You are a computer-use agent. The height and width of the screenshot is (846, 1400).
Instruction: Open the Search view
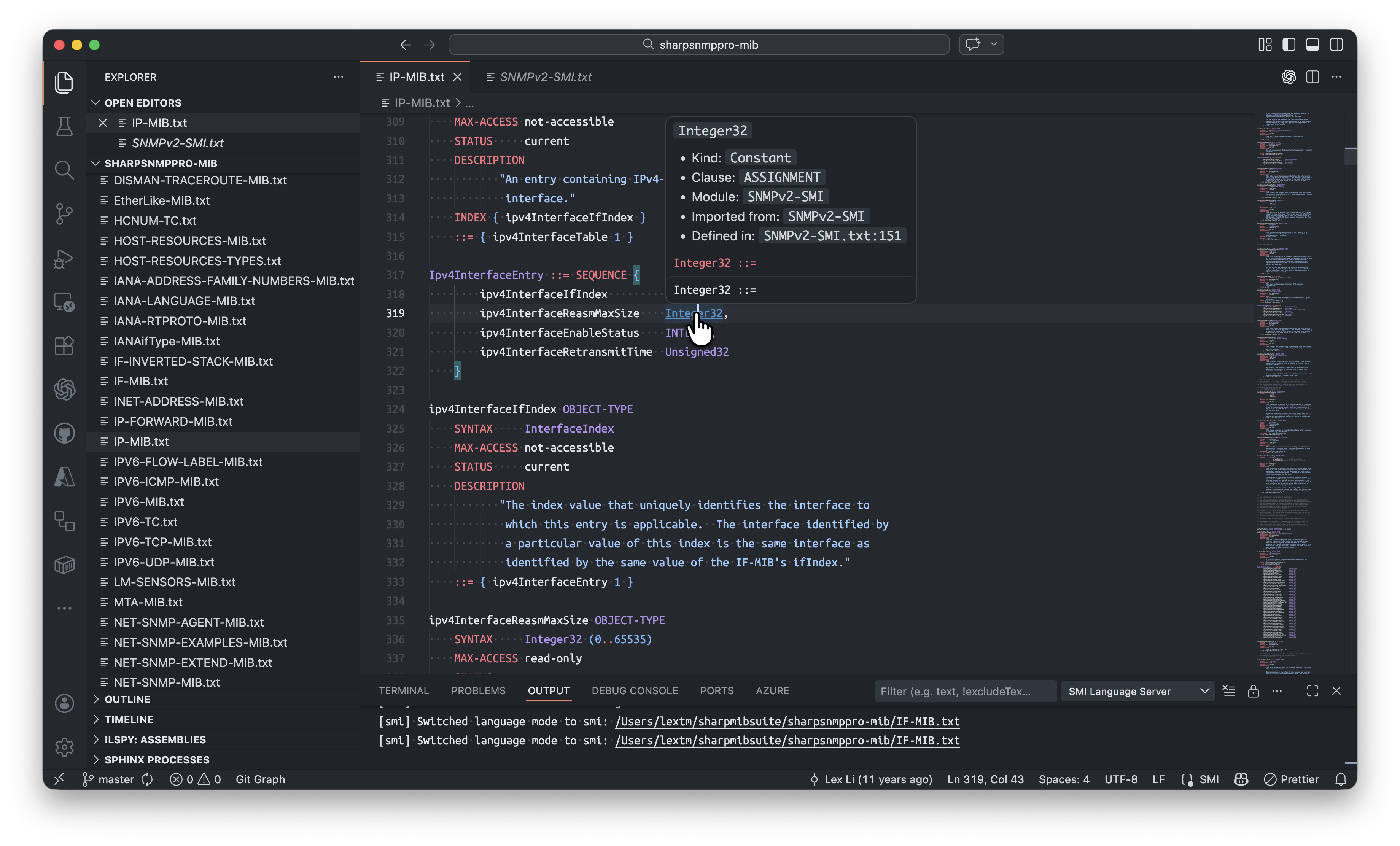point(64,169)
